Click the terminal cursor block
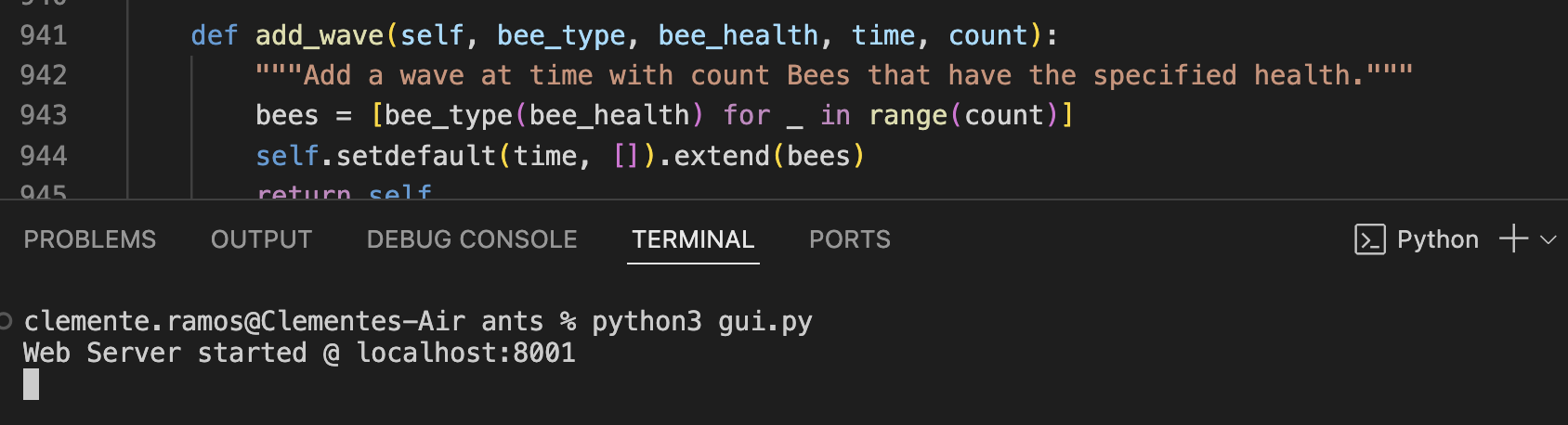 tap(32, 384)
